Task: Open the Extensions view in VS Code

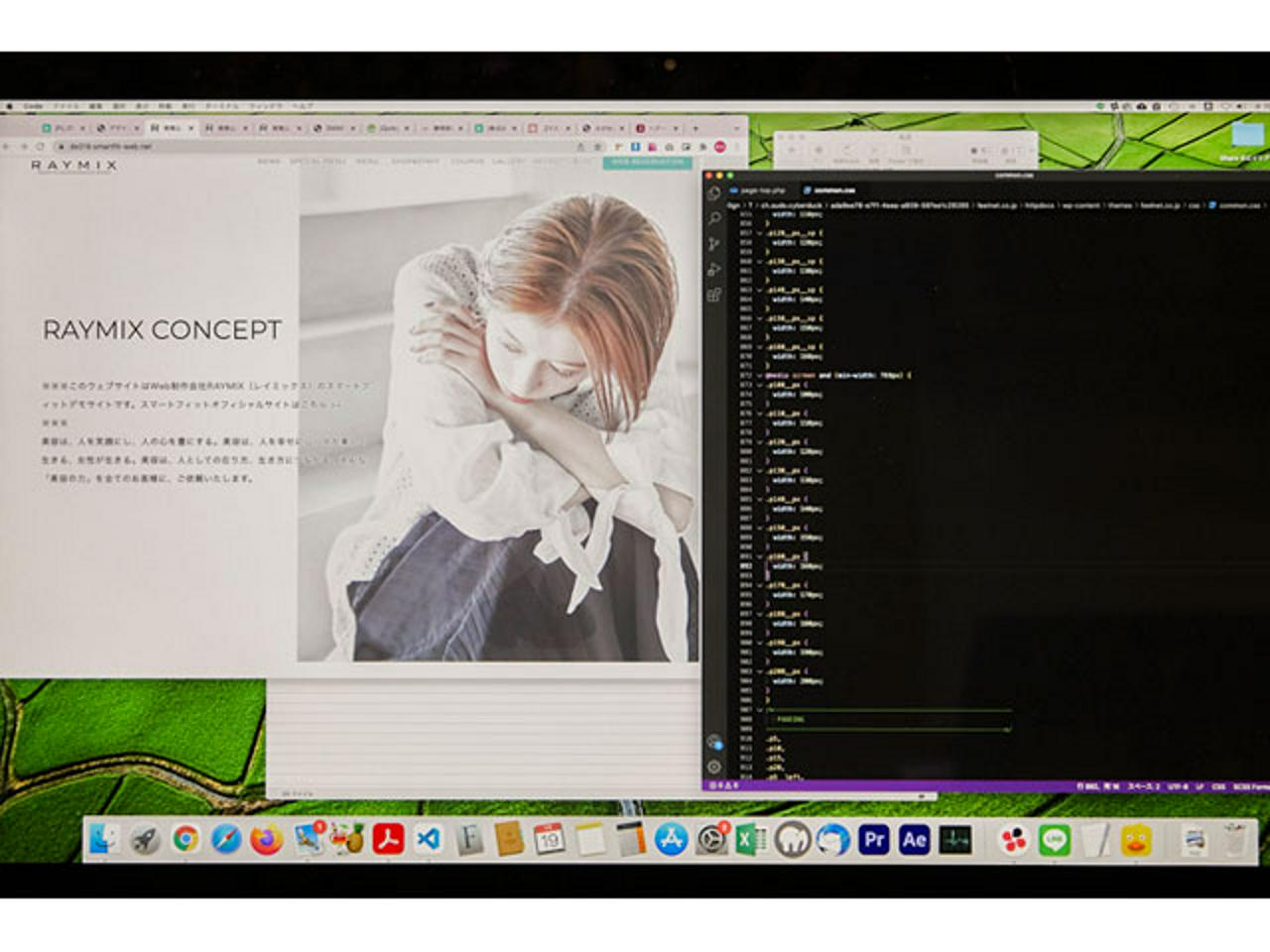Action: tap(714, 295)
